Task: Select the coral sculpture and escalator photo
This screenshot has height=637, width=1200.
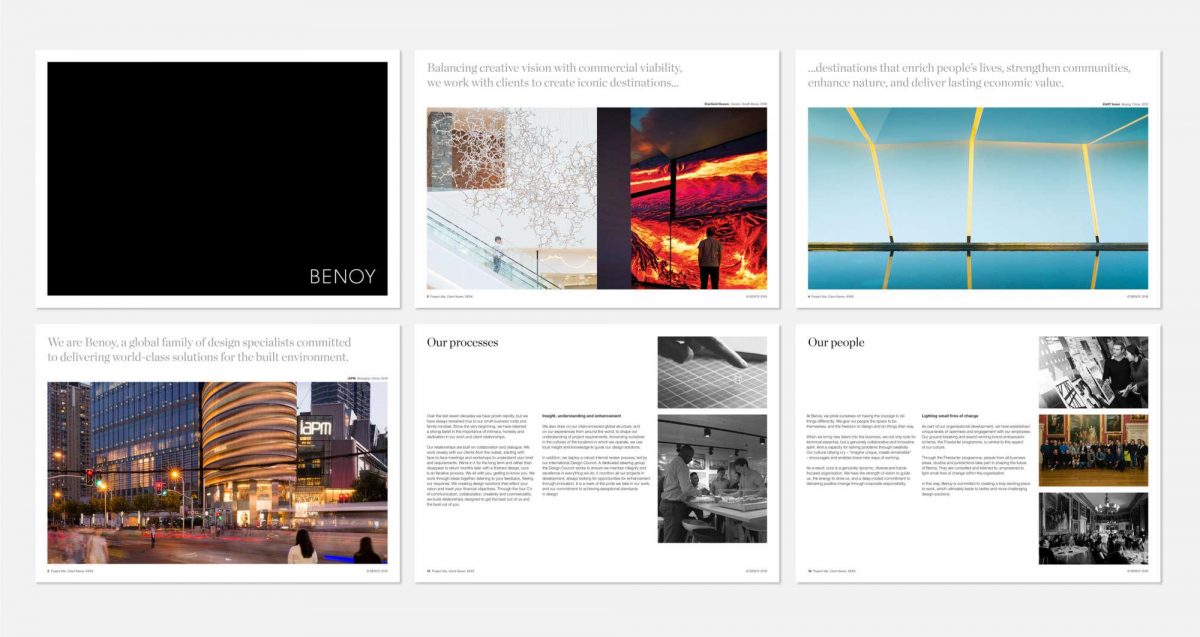Action: [511, 198]
